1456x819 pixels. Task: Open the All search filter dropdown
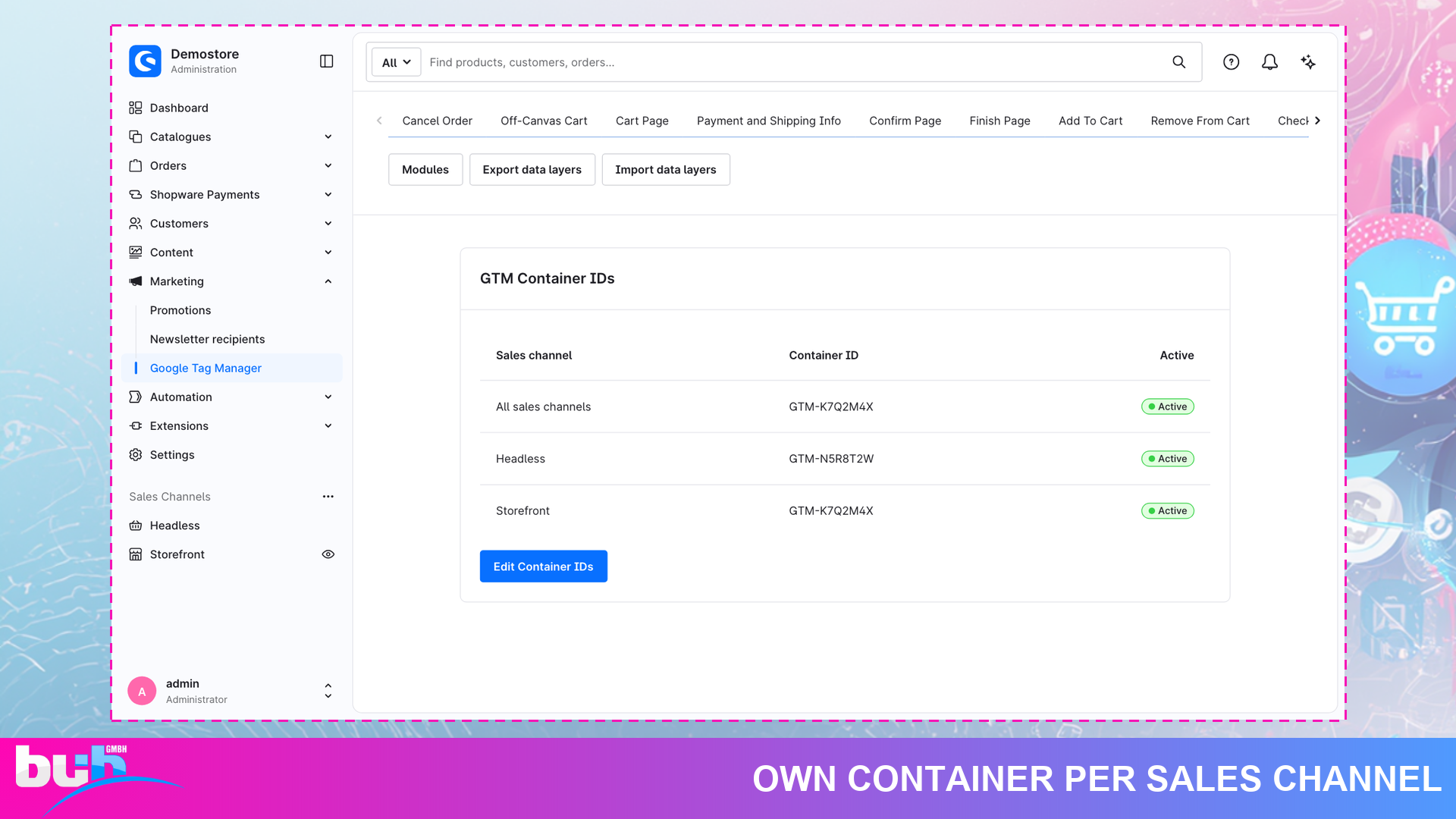(396, 62)
